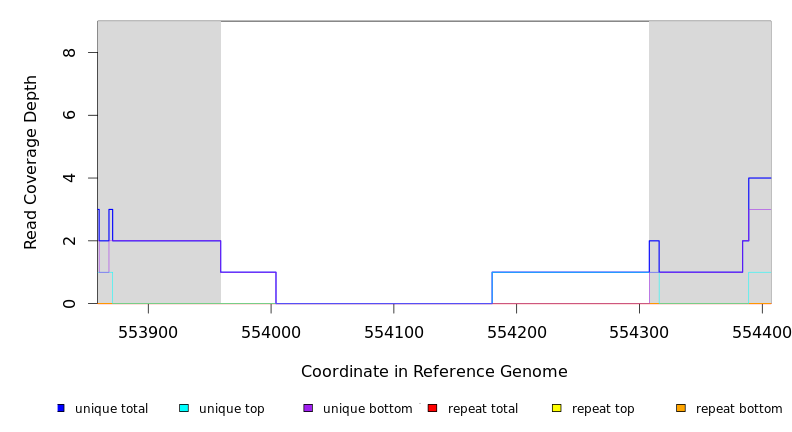
Task: Click the x-axis tick label 553900
Action: 148,332
